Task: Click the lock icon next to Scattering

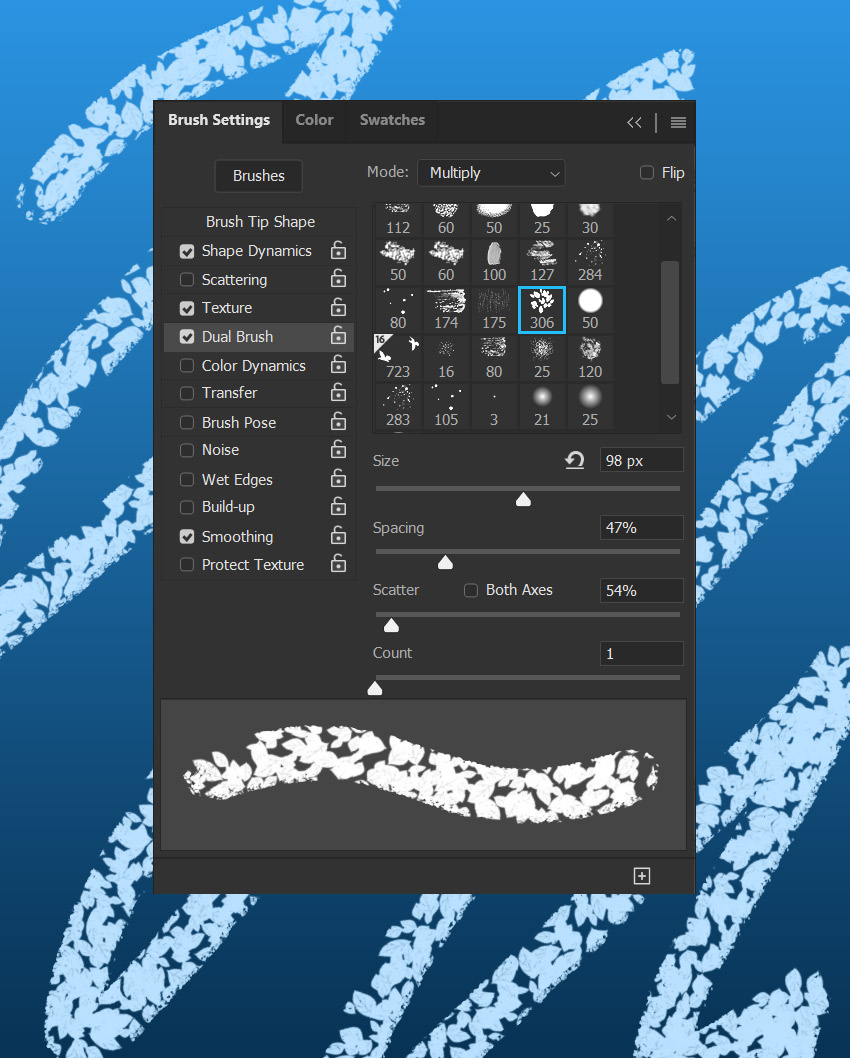Action: (338, 279)
